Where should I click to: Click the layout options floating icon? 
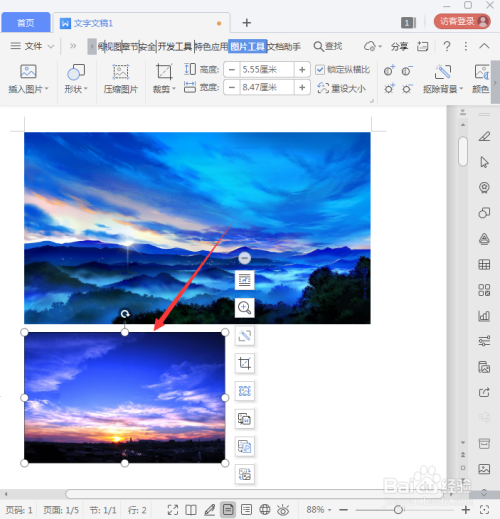(x=245, y=280)
